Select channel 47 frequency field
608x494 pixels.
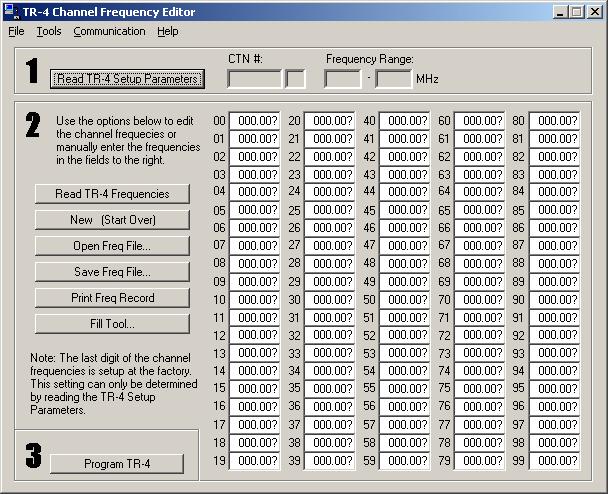tap(404, 245)
